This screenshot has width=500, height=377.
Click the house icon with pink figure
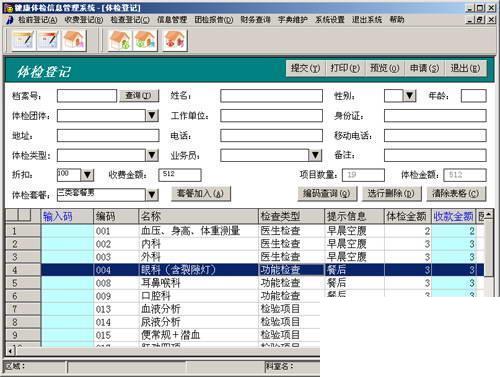[74, 40]
